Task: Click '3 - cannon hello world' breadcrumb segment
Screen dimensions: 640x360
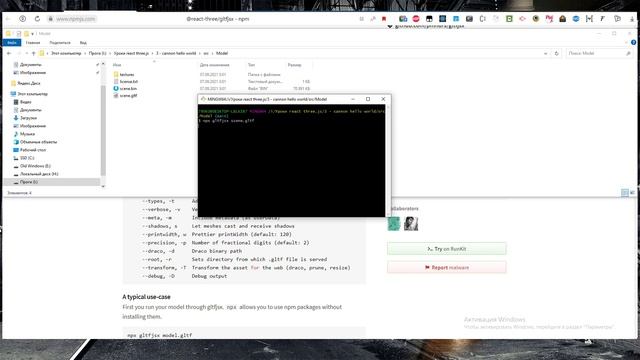Action: [176, 53]
